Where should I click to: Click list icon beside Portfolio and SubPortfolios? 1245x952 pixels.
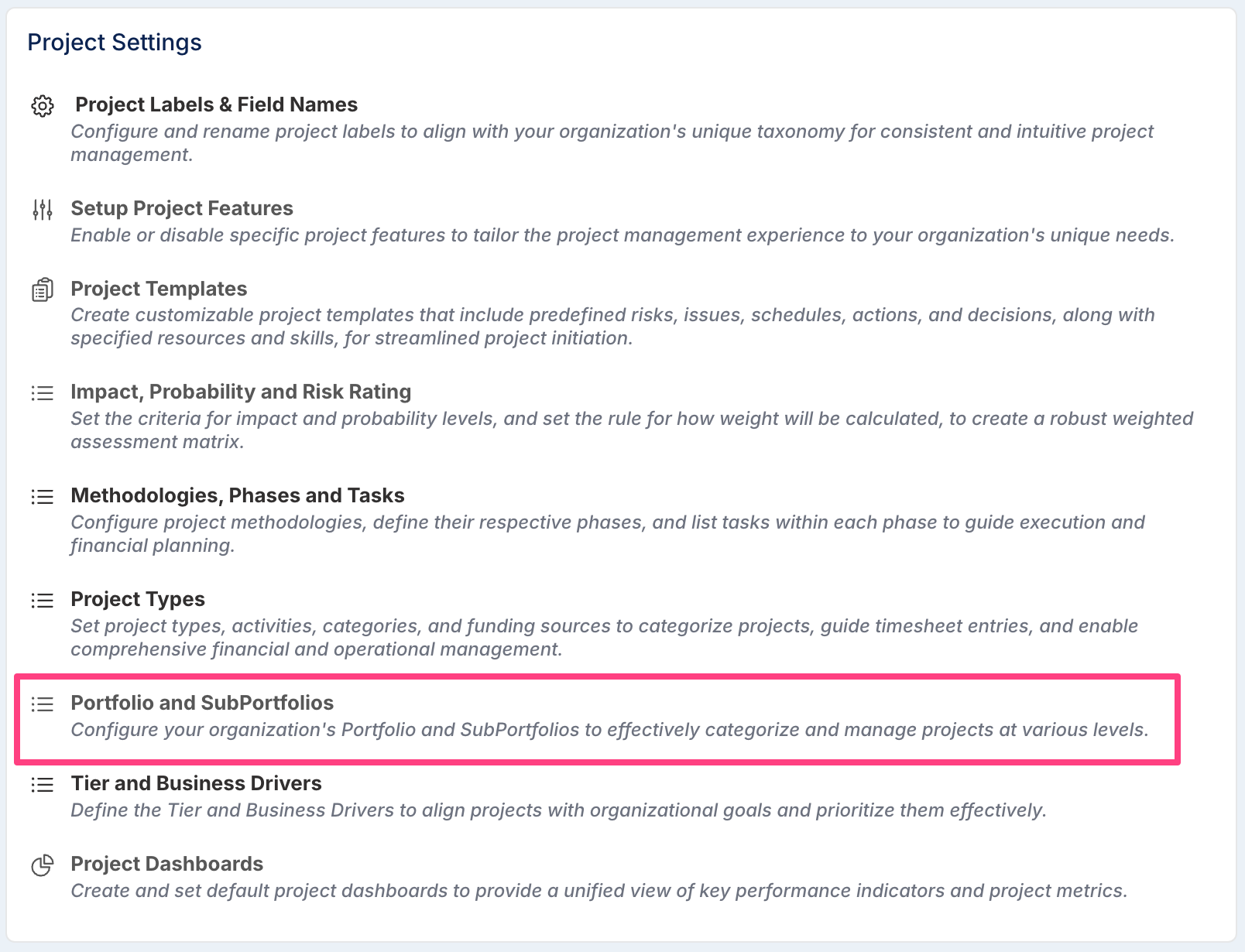coord(43,704)
